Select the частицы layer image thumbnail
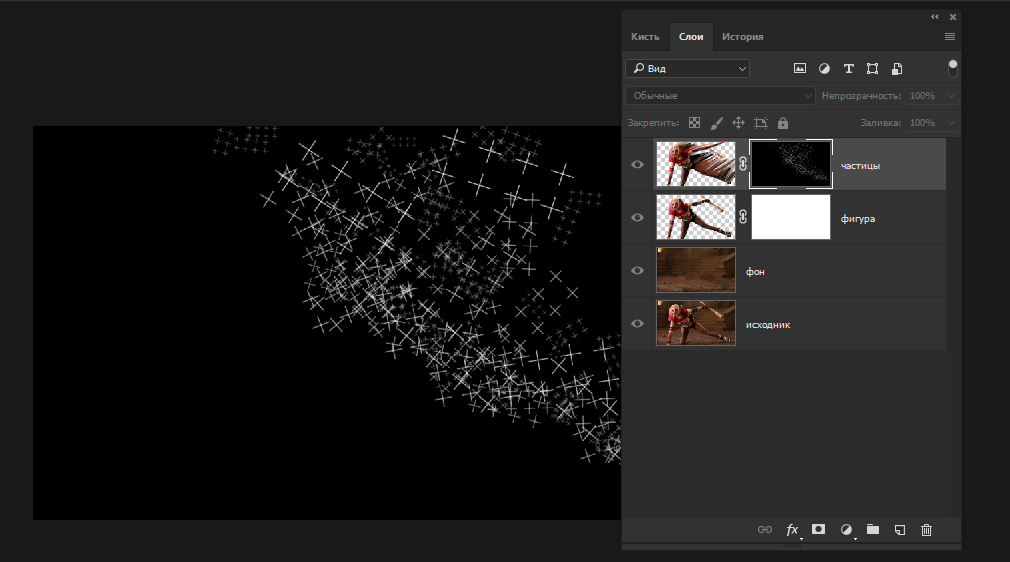 click(x=696, y=164)
